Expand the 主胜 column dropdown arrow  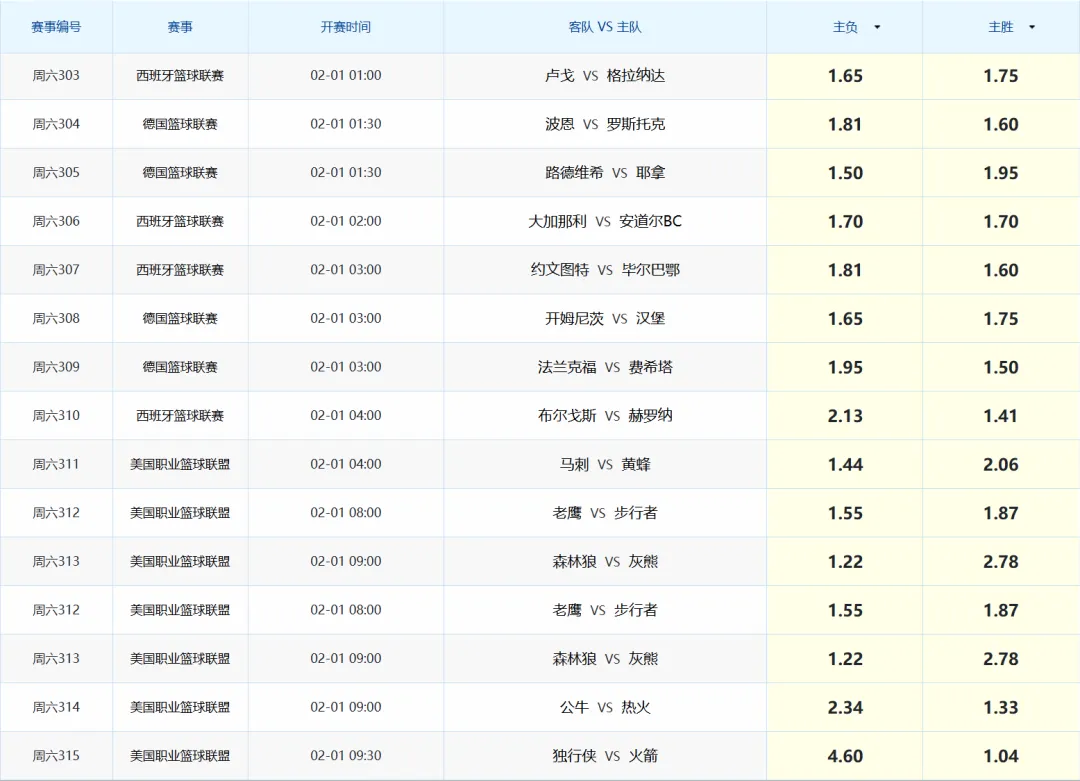point(1032,28)
